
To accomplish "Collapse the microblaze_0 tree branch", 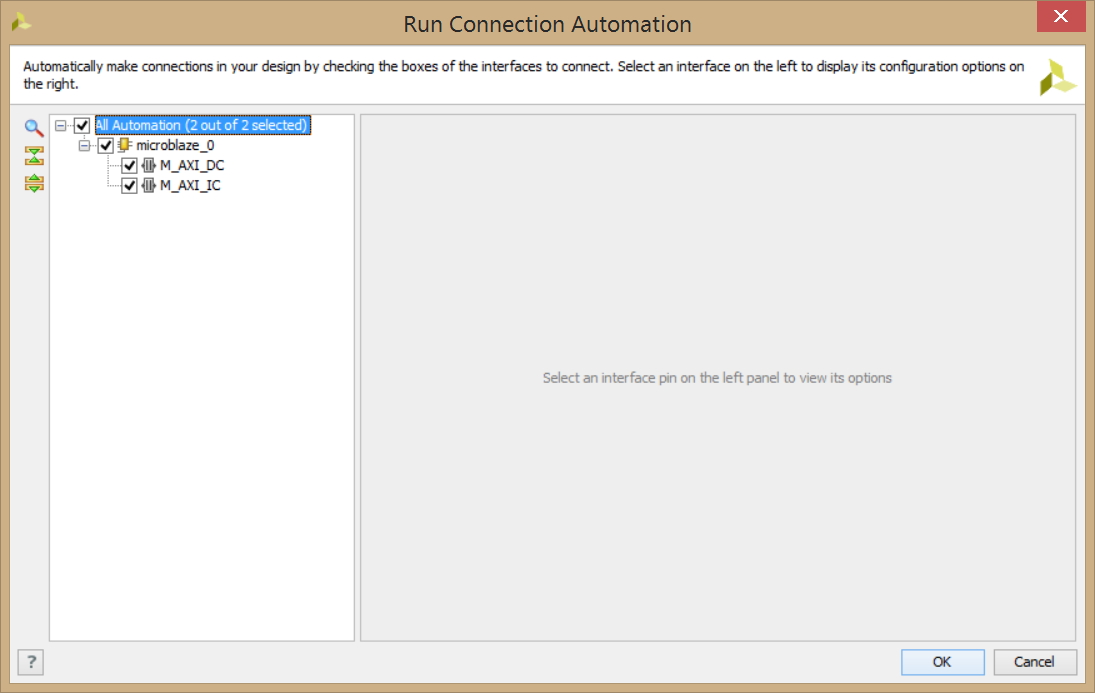I will click(84, 146).
